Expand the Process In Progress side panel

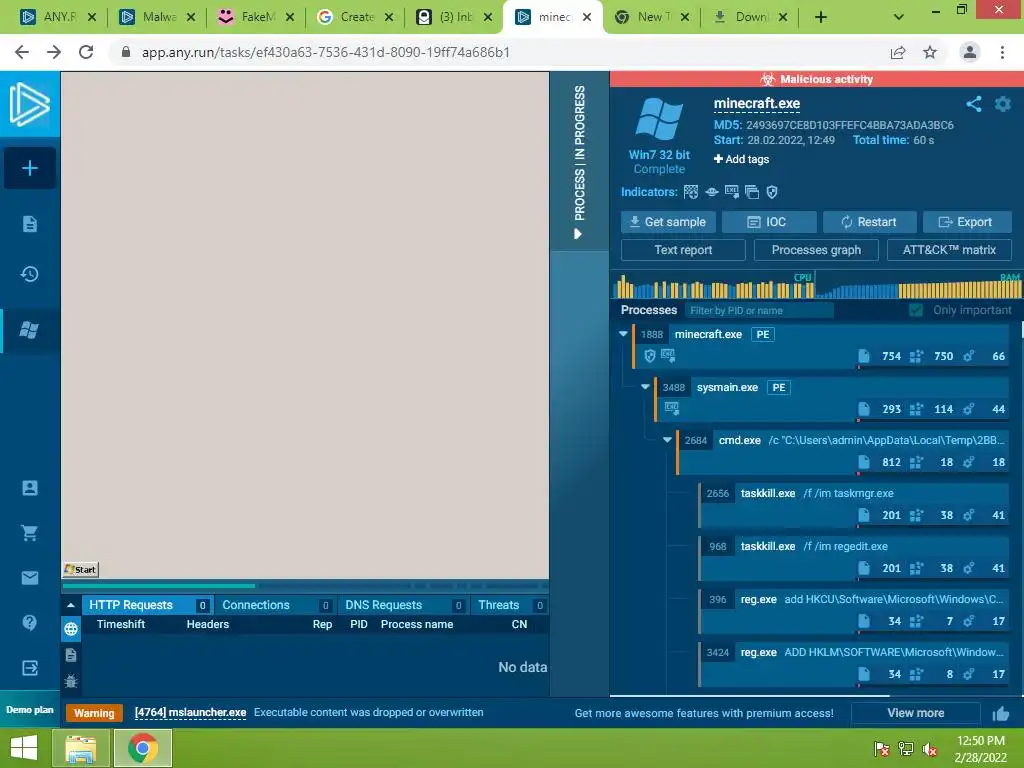[x=579, y=163]
